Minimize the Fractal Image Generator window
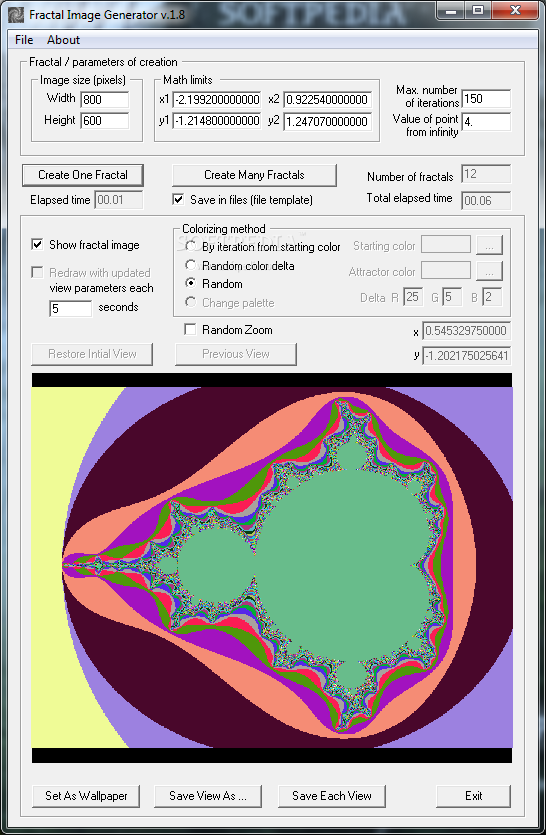The image size is (546, 835). [451, 10]
